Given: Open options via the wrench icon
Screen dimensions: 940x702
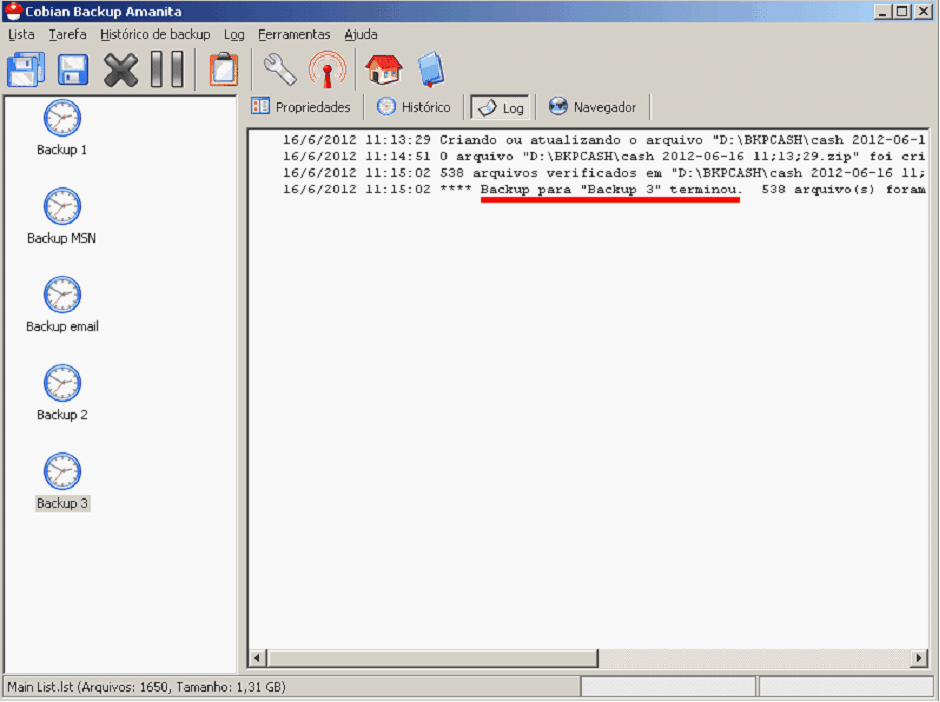Looking at the screenshot, I should pyautogui.click(x=280, y=70).
